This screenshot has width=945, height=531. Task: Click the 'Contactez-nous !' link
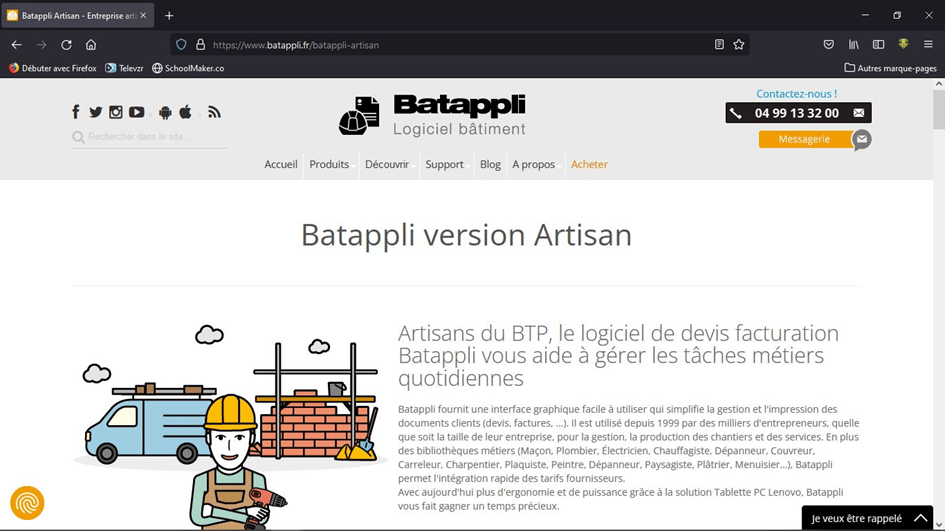point(797,93)
